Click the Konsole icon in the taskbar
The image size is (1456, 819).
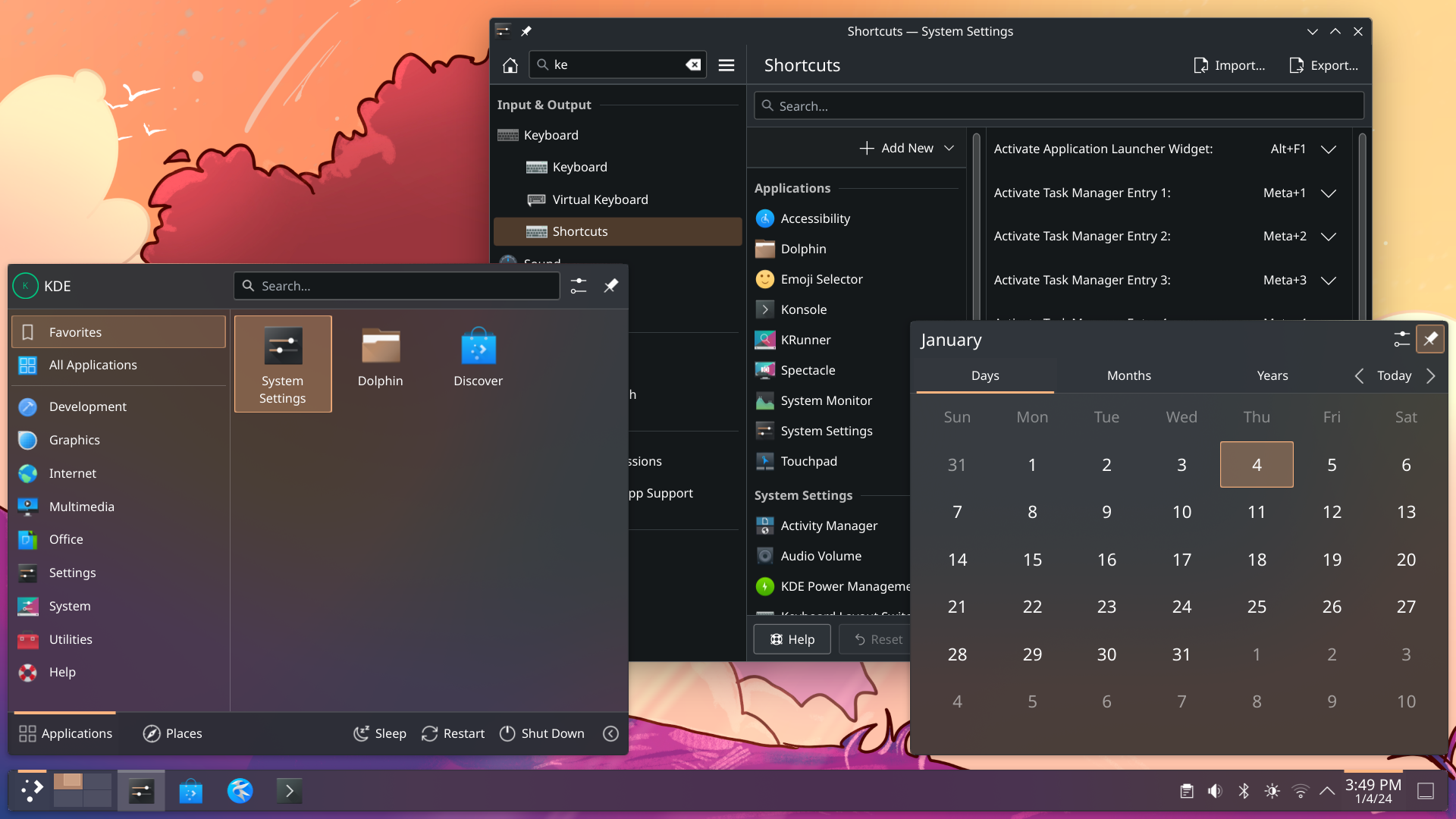point(289,791)
